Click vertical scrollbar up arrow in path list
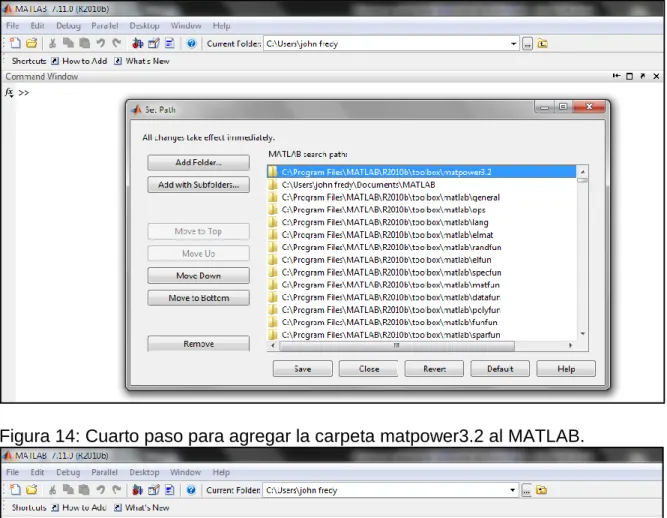Screen dimensions: 667x518 (x=582, y=171)
